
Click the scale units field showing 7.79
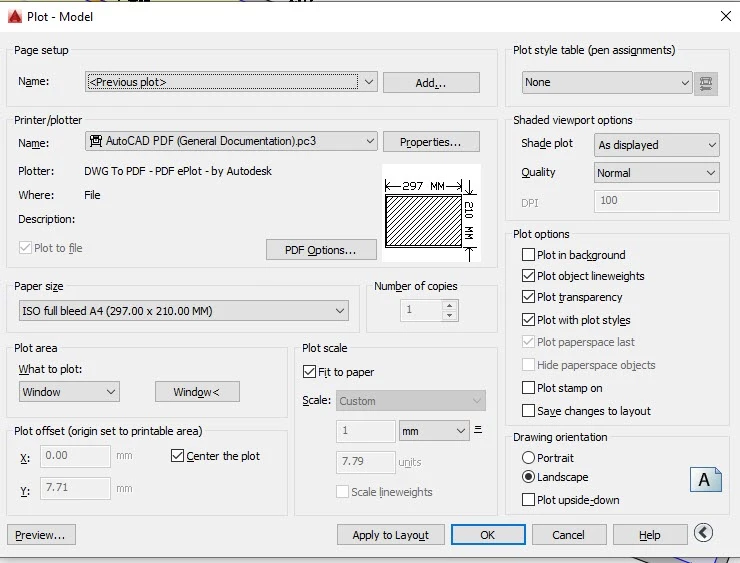pyautogui.click(x=365, y=462)
